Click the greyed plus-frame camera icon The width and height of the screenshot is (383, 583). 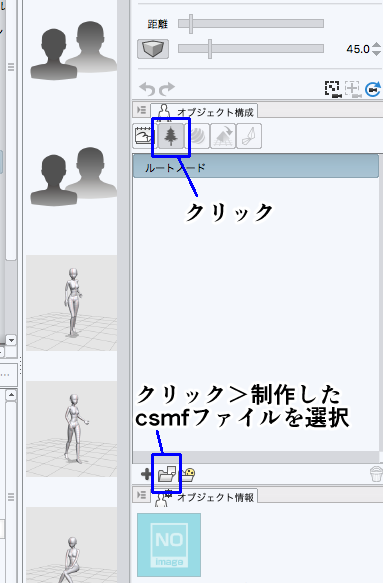[x=353, y=89]
